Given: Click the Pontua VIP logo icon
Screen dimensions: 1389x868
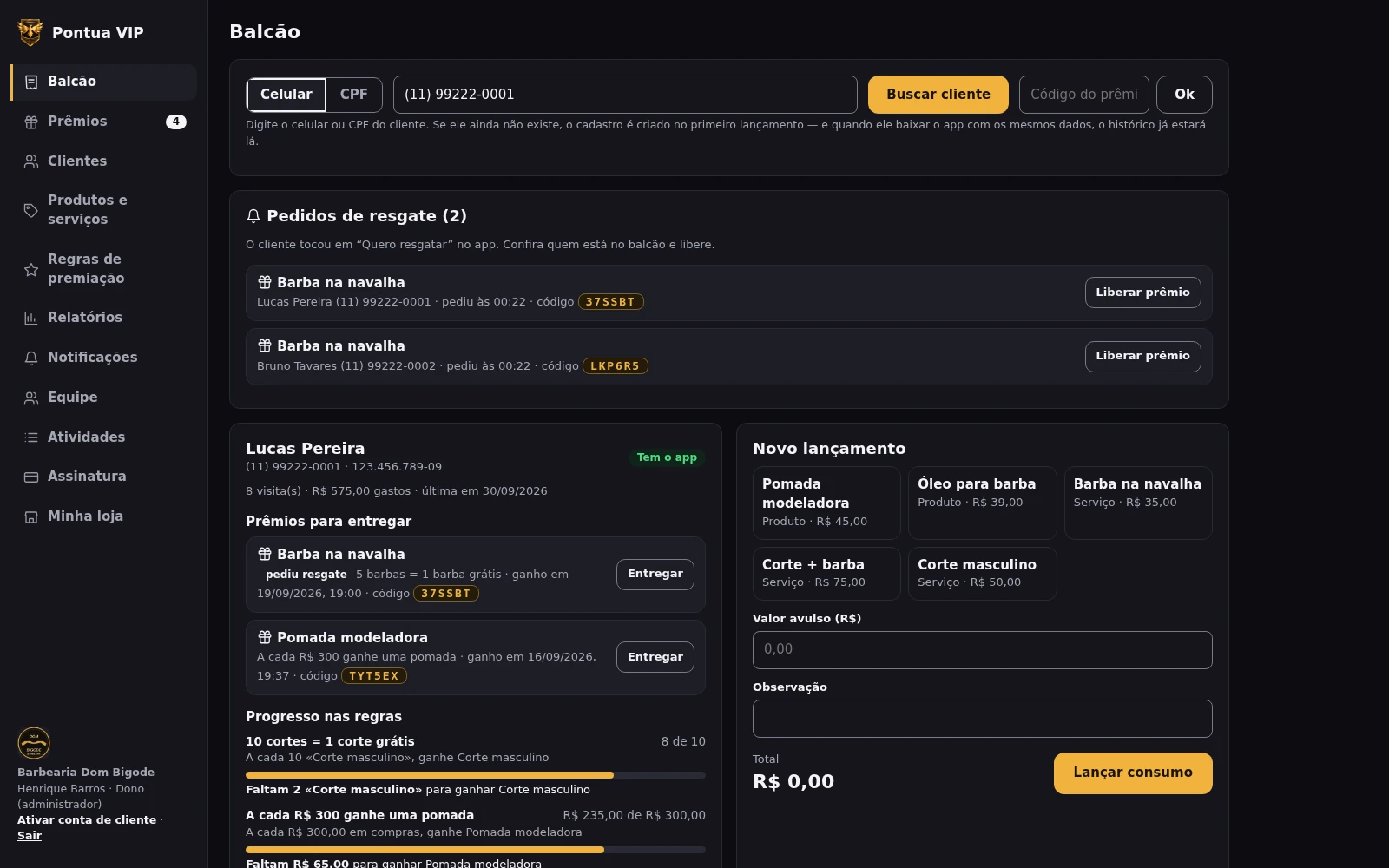Looking at the screenshot, I should pyautogui.click(x=30, y=32).
